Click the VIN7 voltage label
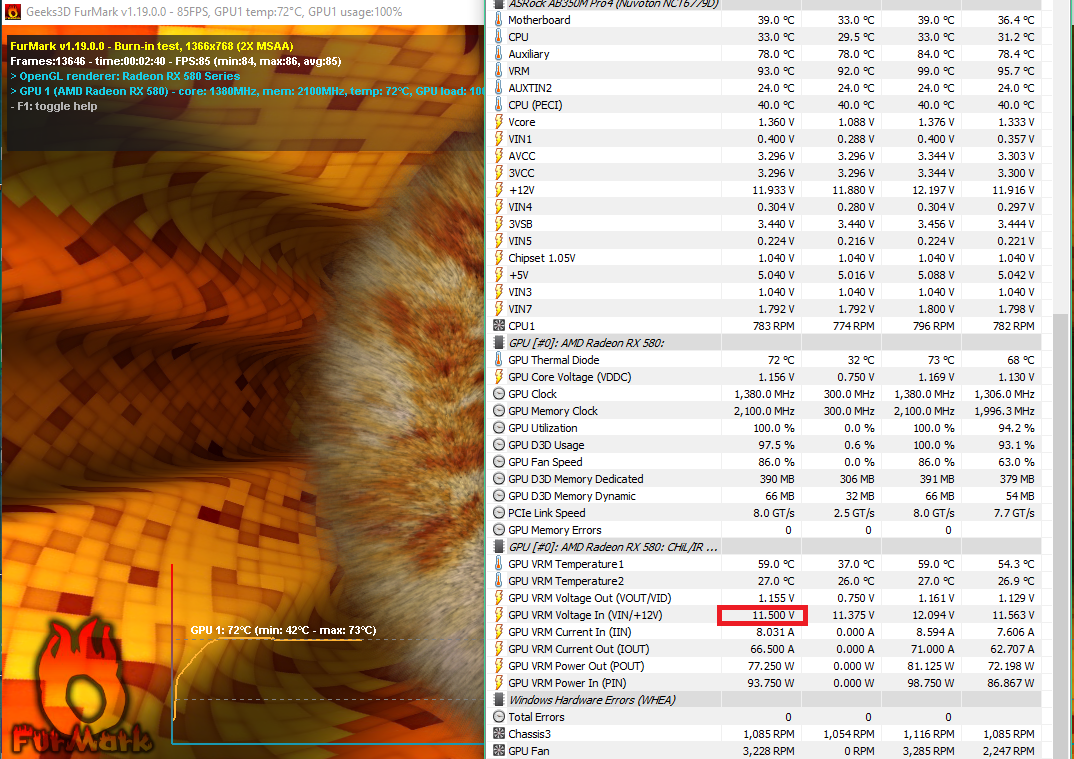 pos(520,309)
